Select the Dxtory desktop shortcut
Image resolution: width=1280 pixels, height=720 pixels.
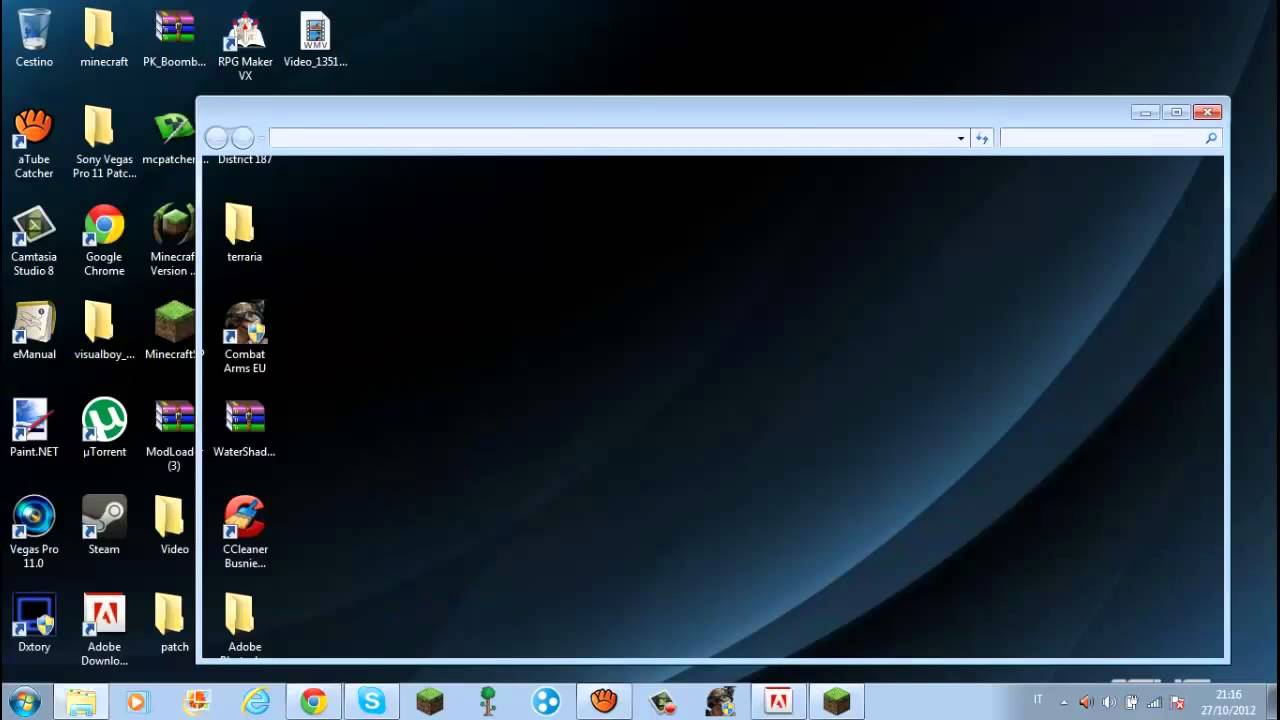click(x=34, y=623)
